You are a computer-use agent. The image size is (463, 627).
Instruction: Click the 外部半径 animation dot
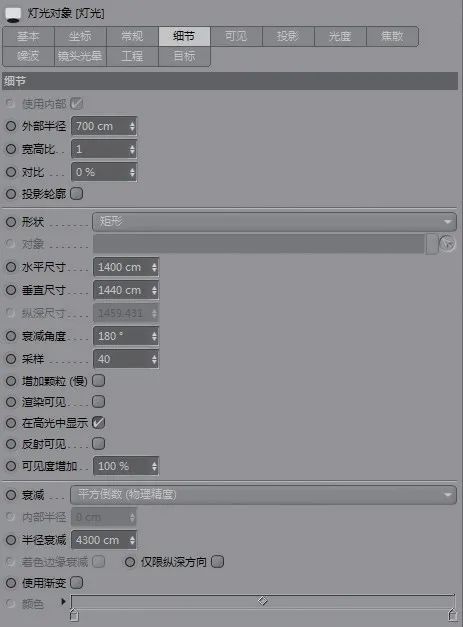tap(11, 126)
